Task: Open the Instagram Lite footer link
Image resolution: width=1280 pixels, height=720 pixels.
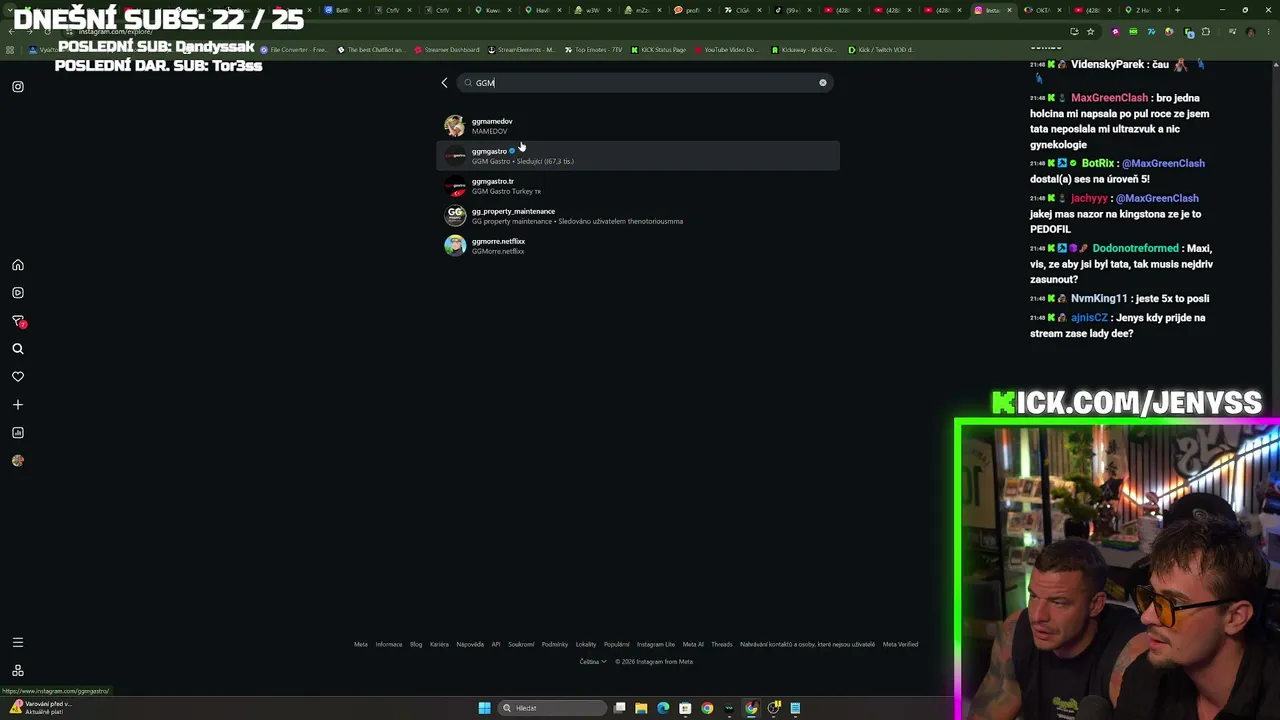Action: (x=656, y=644)
